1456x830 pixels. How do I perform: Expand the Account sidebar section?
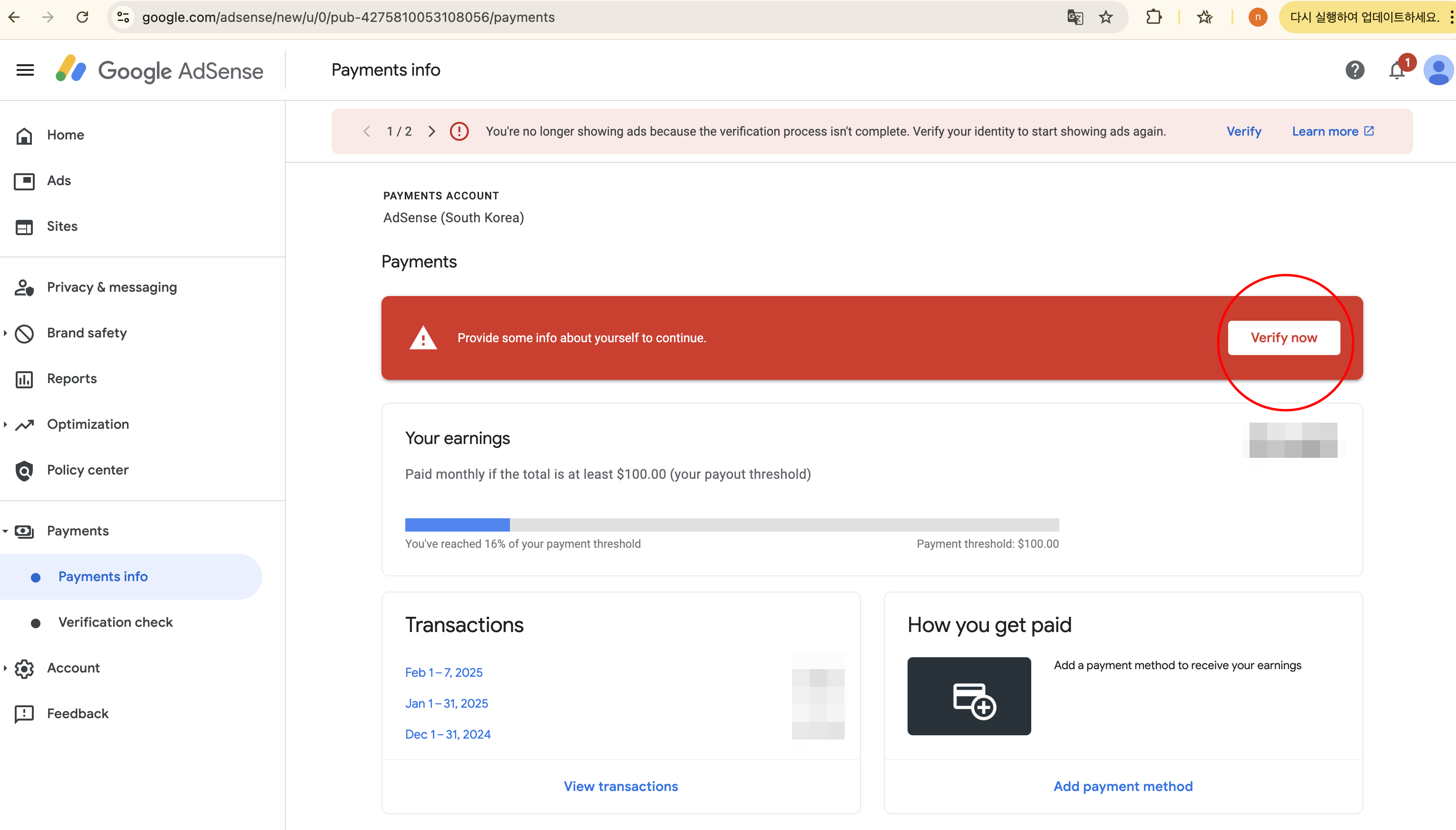pos(73,668)
